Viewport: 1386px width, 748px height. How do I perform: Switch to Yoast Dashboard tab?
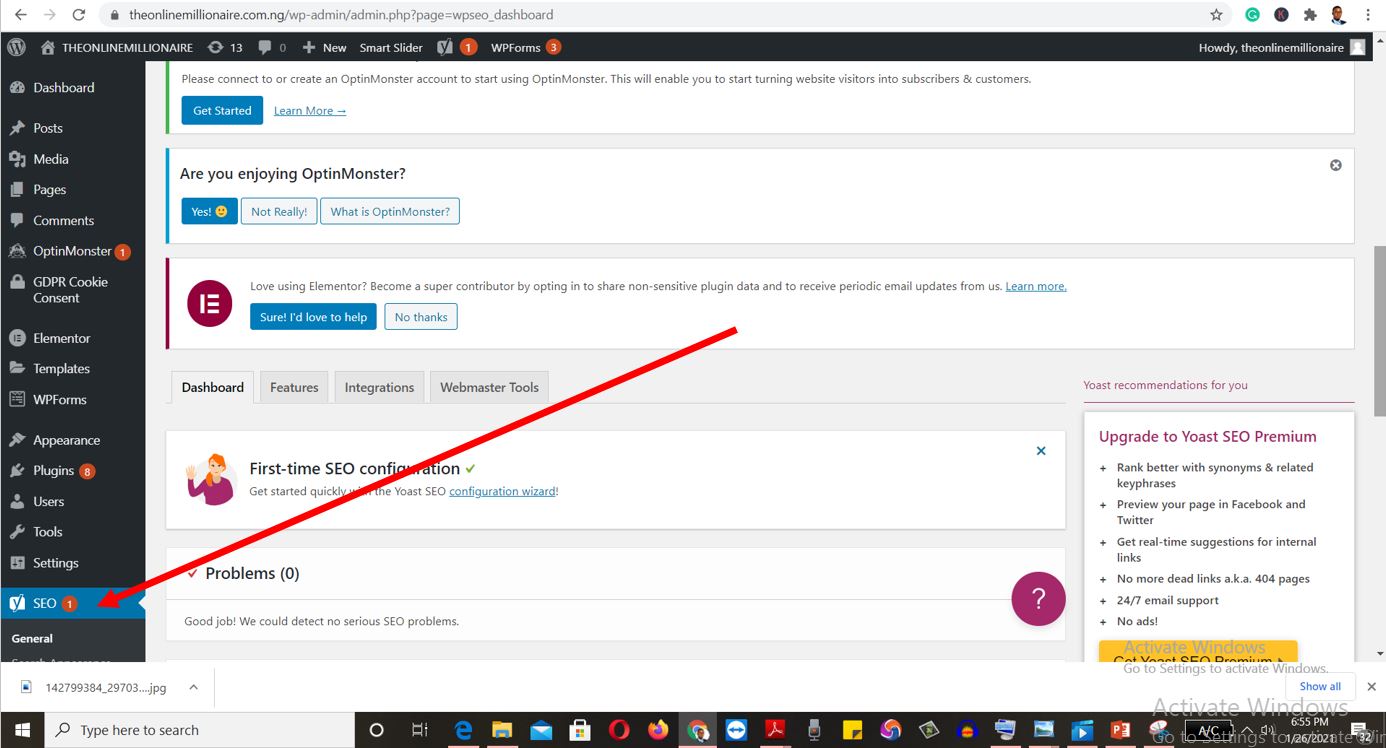212,387
